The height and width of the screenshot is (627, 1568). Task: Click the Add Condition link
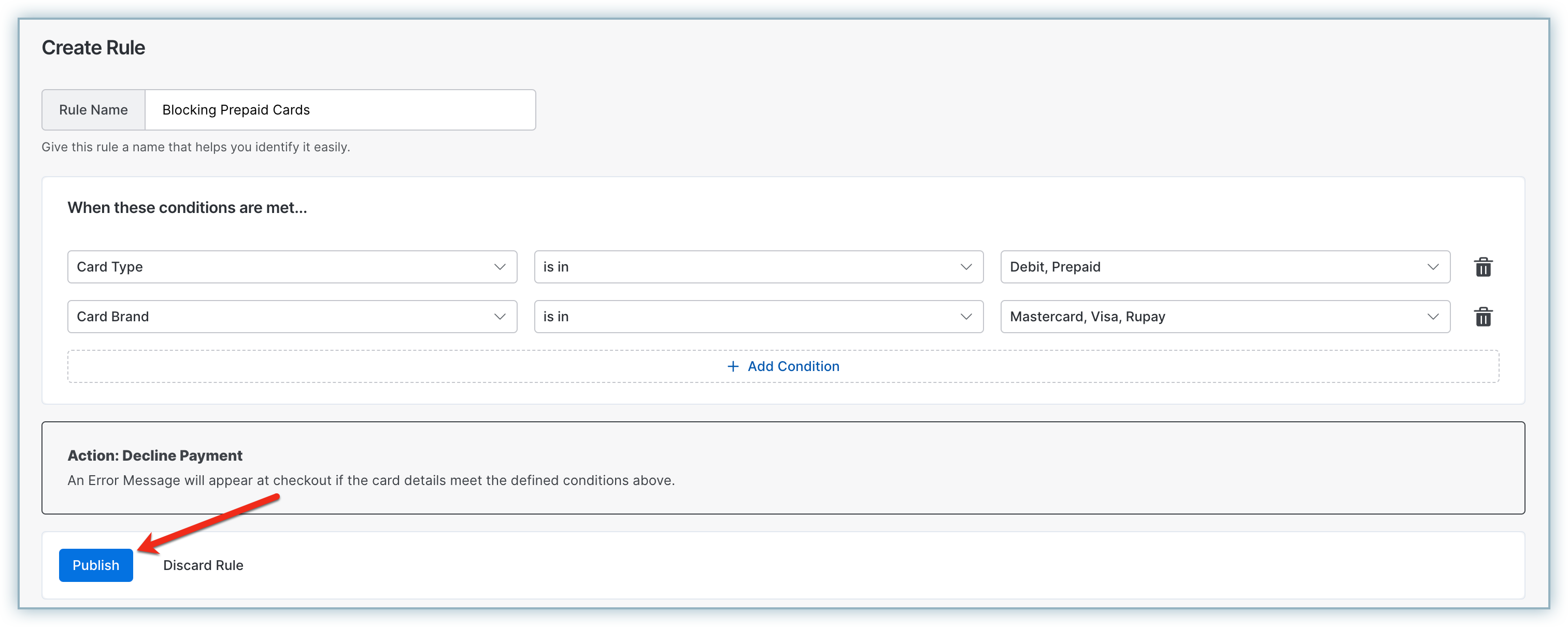[792, 366]
